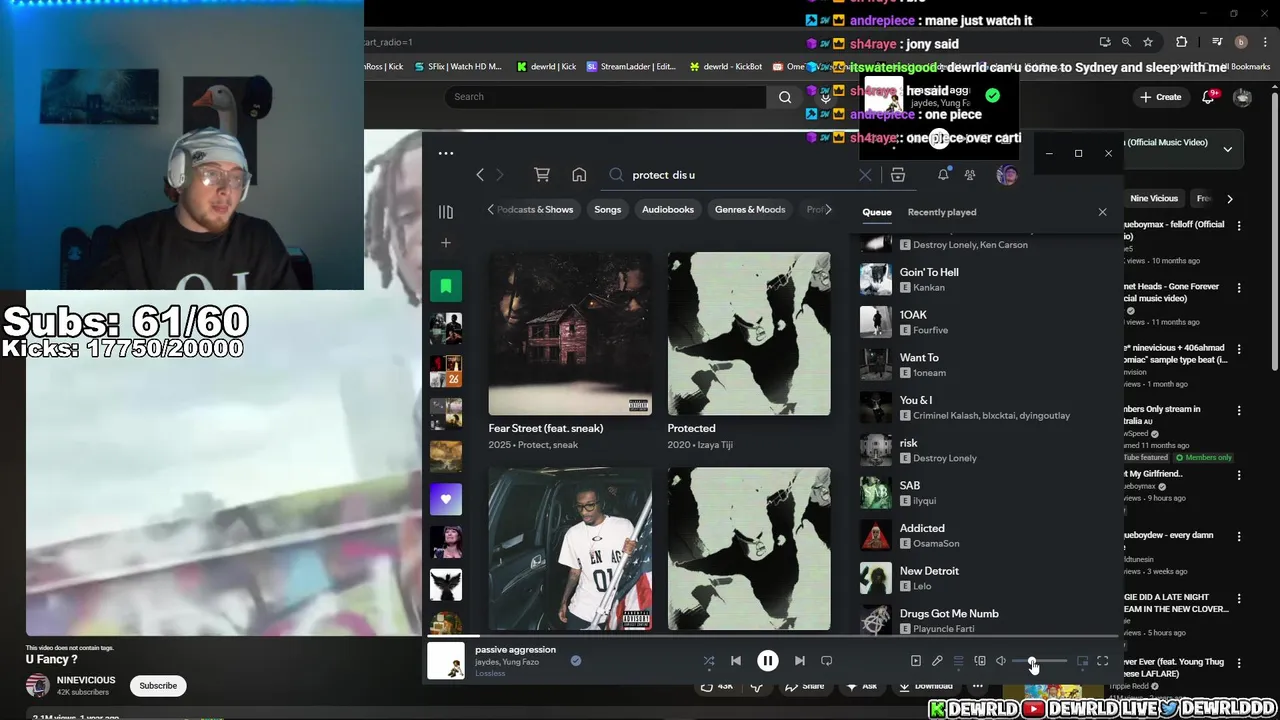Toggle repeat in Spotify player
Screen dimensions: 1280x720
(x=826, y=661)
